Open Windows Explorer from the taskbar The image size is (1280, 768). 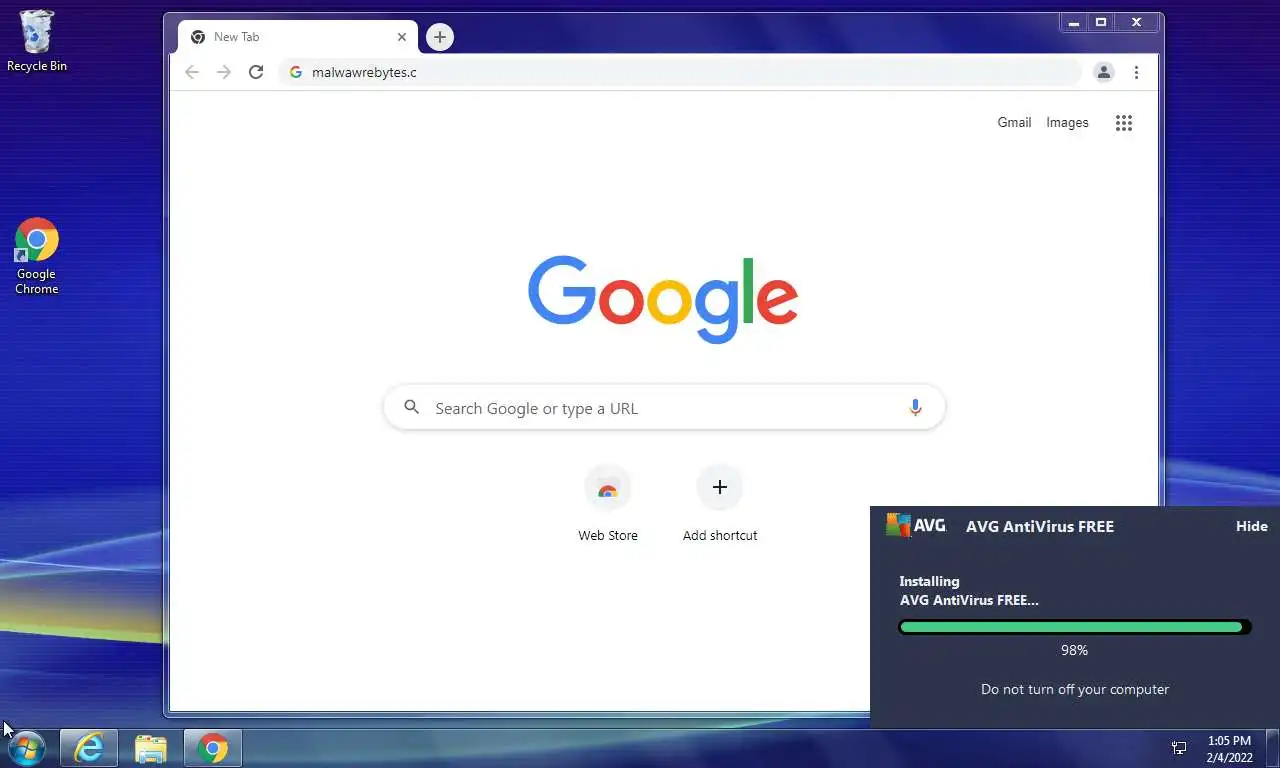coord(151,748)
